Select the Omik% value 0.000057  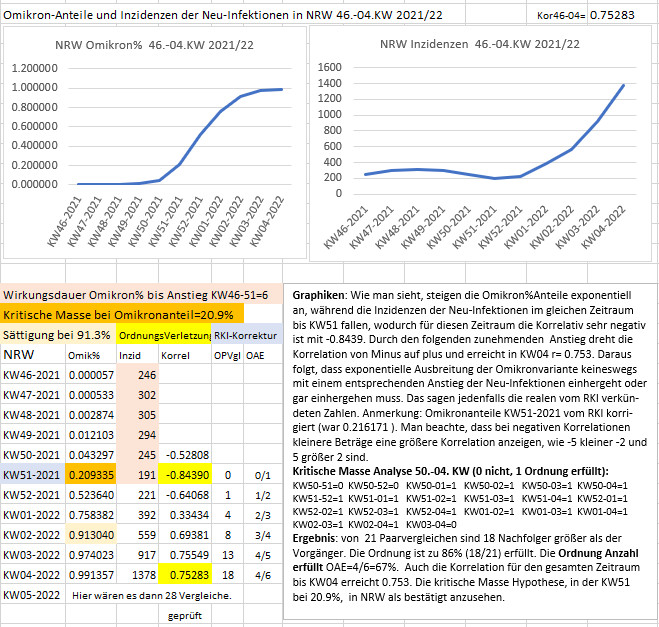pos(91,375)
